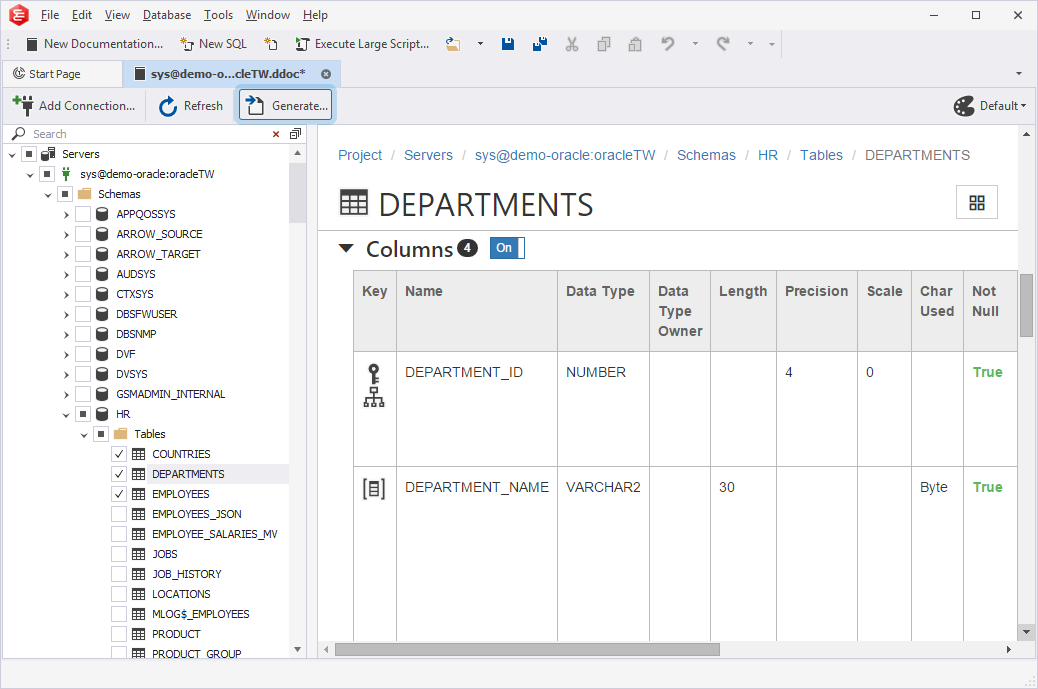Screen dimensions: 1038x689
Task: Open the Tools menu
Action: click(x=218, y=15)
